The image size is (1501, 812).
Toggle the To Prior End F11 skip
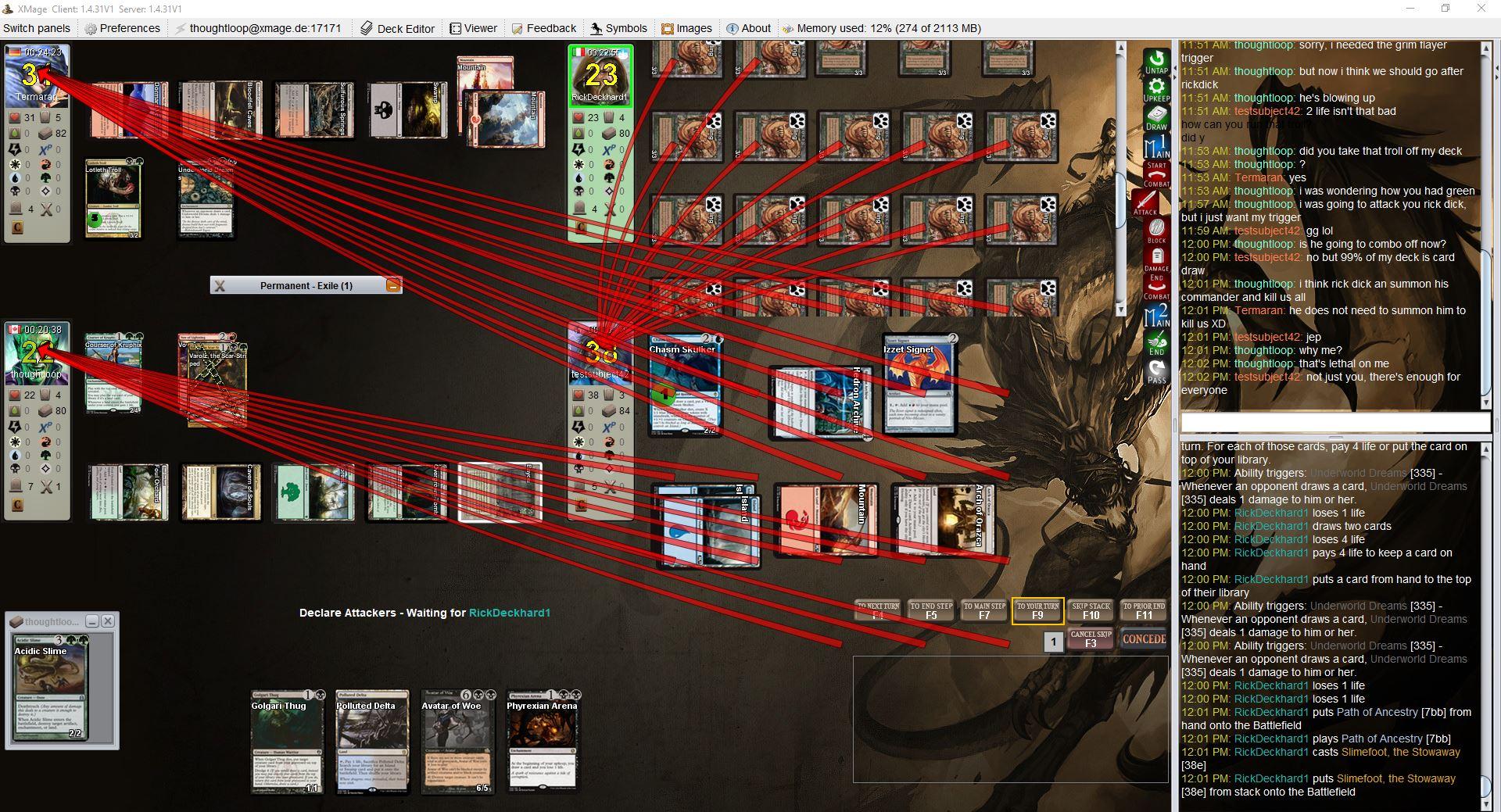pyautogui.click(x=1144, y=610)
